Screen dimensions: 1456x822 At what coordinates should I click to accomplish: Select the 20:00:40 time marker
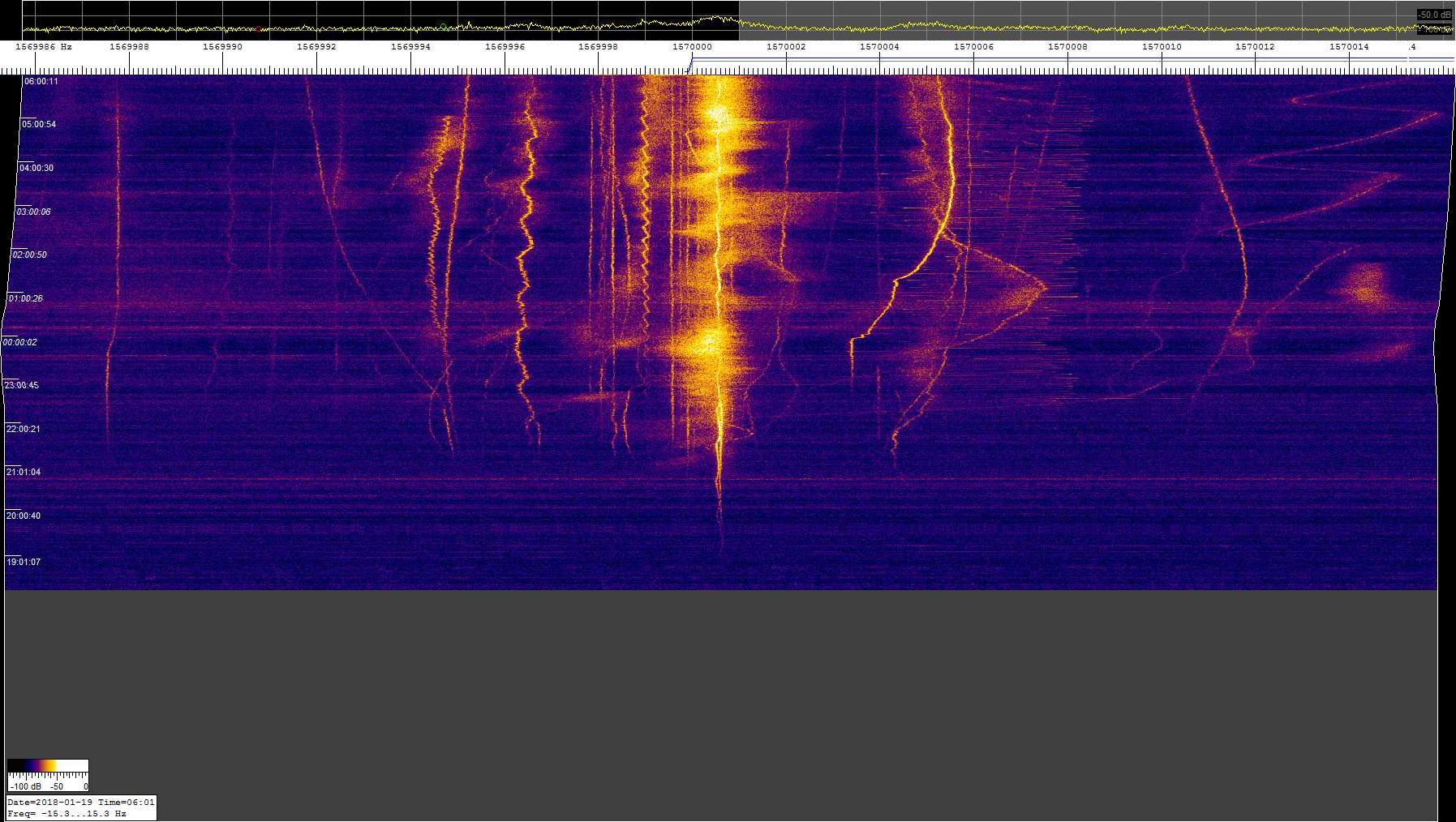click(24, 516)
